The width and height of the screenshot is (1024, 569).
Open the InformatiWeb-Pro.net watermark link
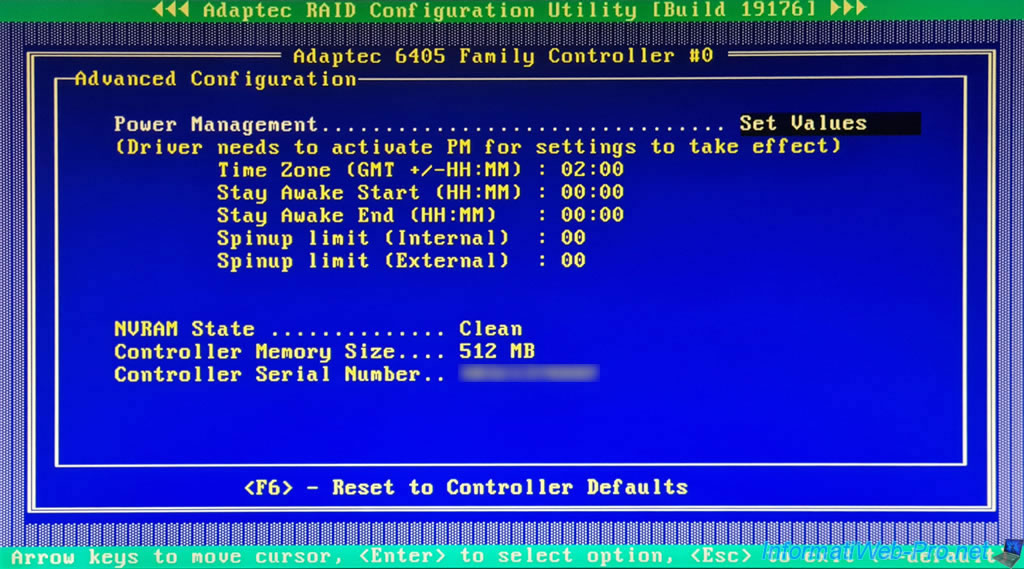(x=875, y=551)
